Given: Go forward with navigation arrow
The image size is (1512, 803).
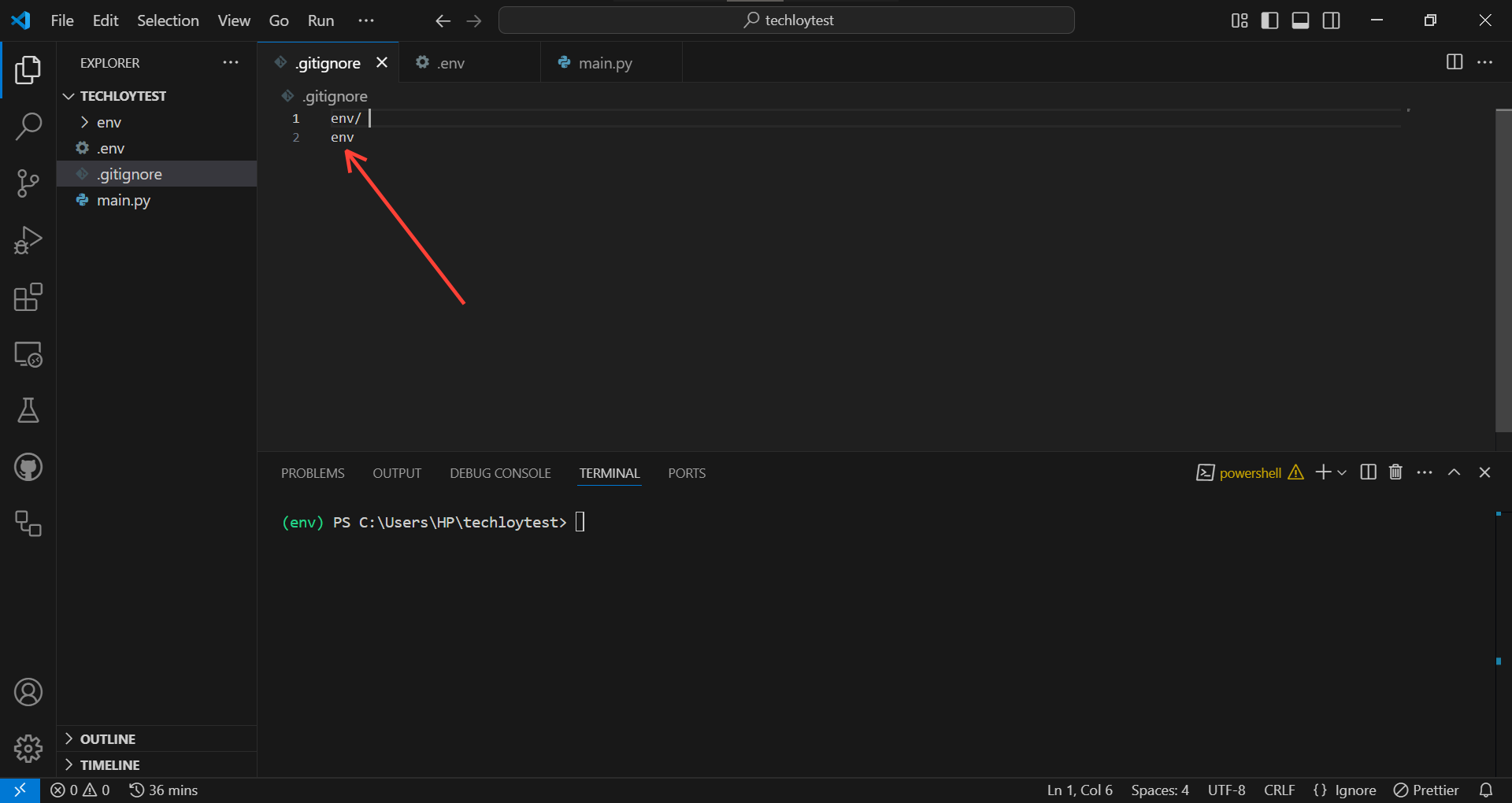Looking at the screenshot, I should coord(474,20).
